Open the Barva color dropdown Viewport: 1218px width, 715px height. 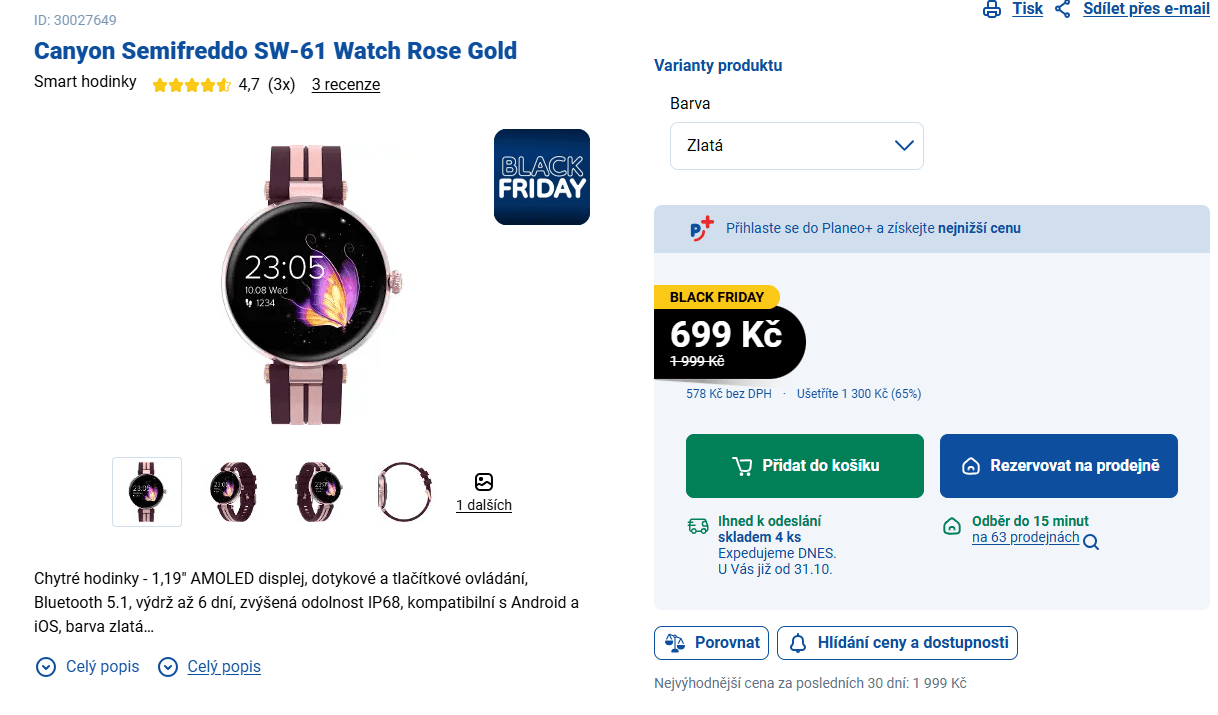[x=796, y=146]
